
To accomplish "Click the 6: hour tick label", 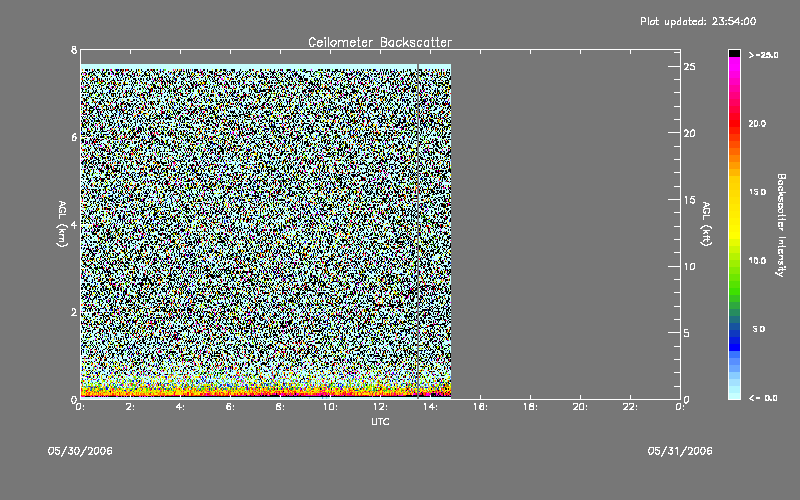I will pyautogui.click(x=230, y=407).
